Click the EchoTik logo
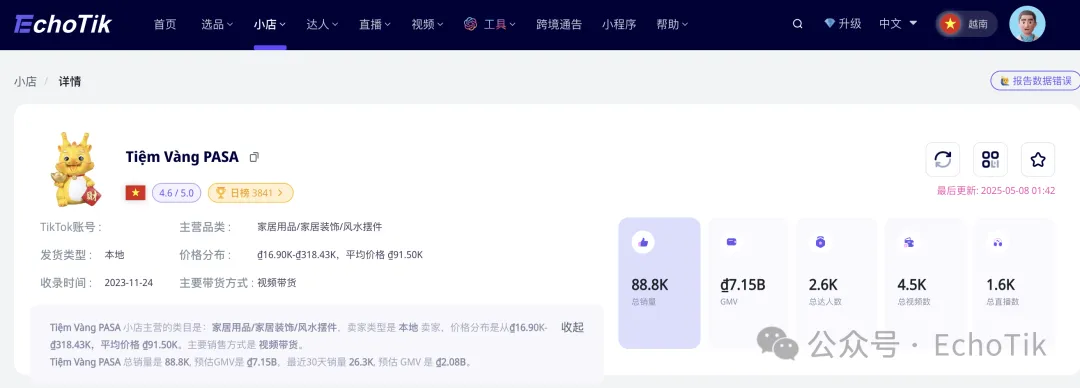The image size is (1080, 388). (x=63, y=24)
